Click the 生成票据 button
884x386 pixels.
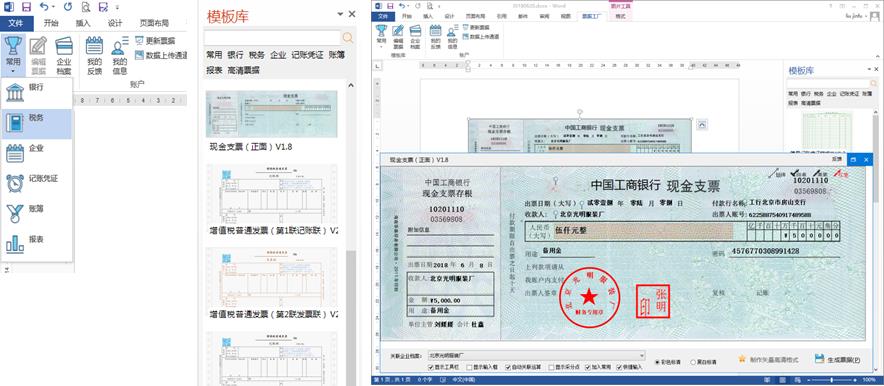838,360
